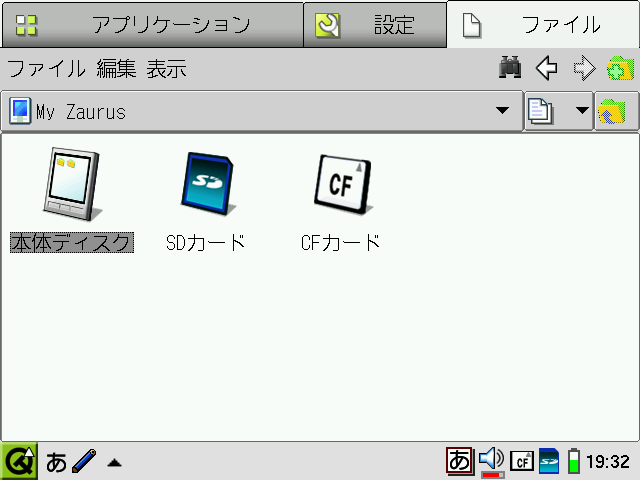Click the new folder icon in the toolbar
This screenshot has height=480, width=640.
(x=620, y=68)
